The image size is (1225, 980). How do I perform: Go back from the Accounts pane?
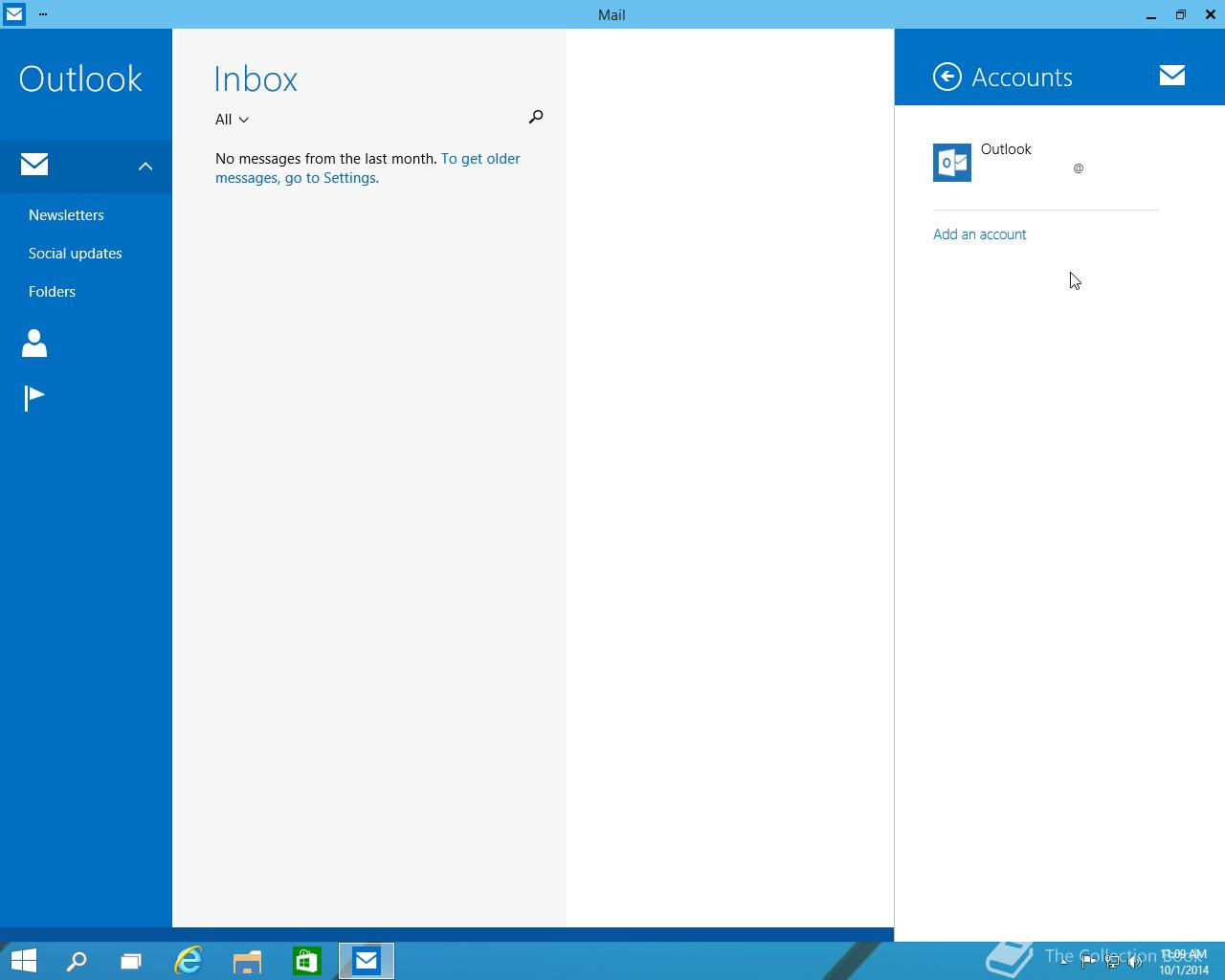coord(947,77)
